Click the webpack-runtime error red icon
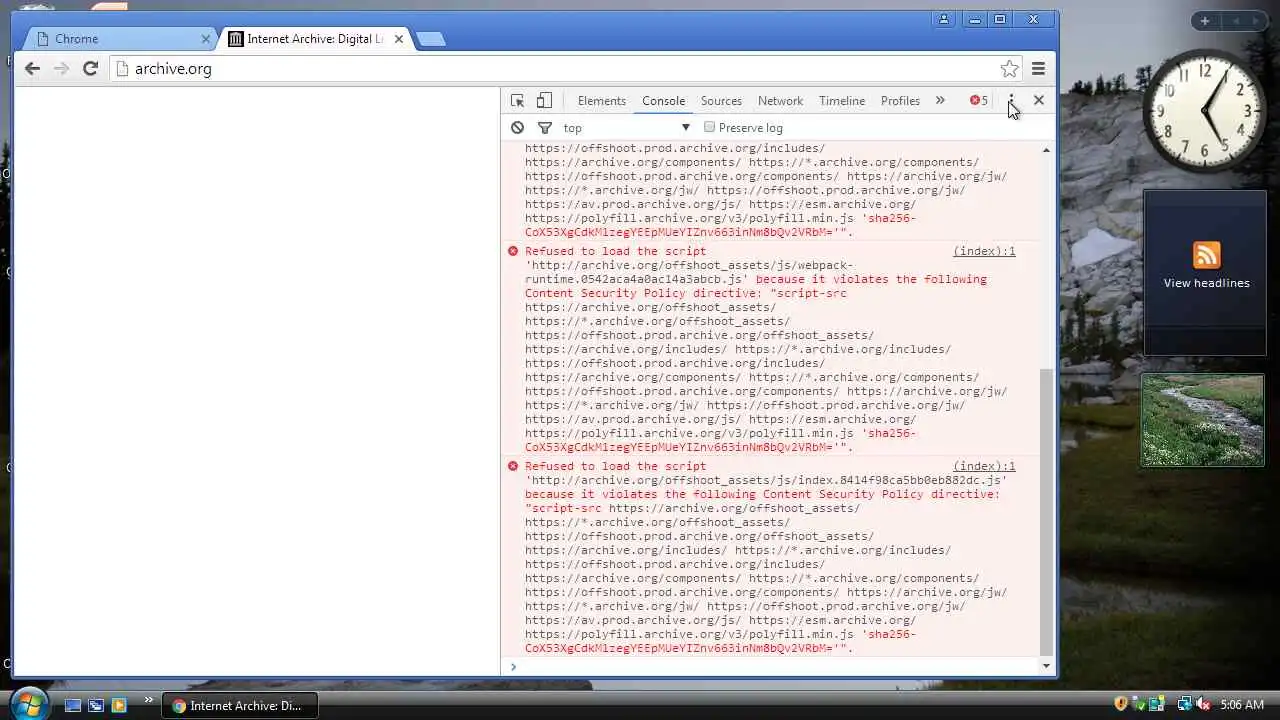This screenshot has height=720, width=1280. [513, 251]
